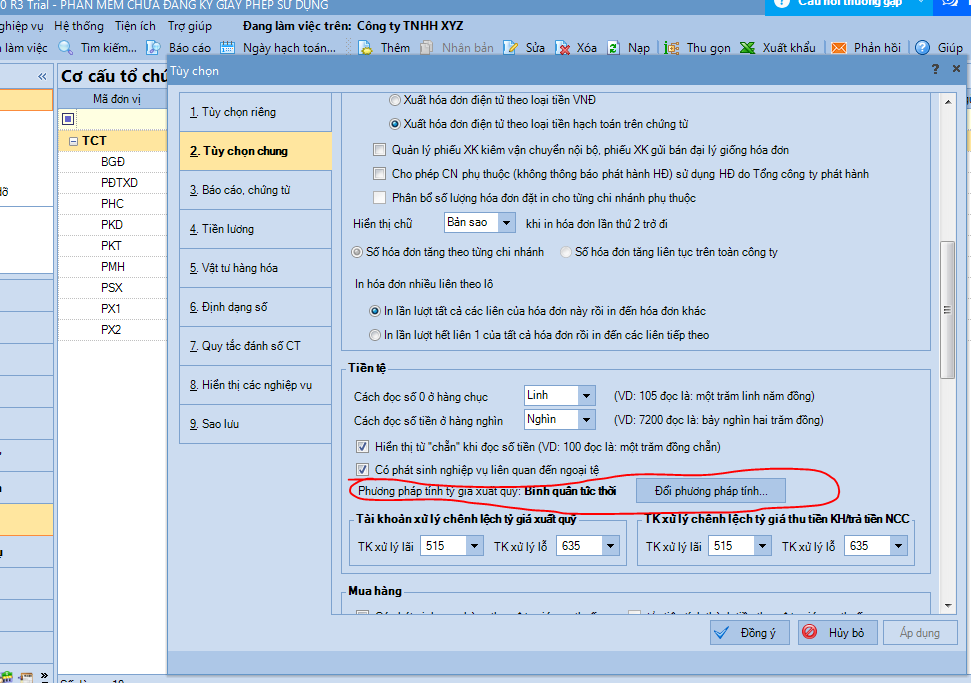The width and height of the screenshot is (971, 683).
Task: Select 'Xuất hóa đơn điện tử theo loại tiền VNĐ'
Action: [395, 100]
